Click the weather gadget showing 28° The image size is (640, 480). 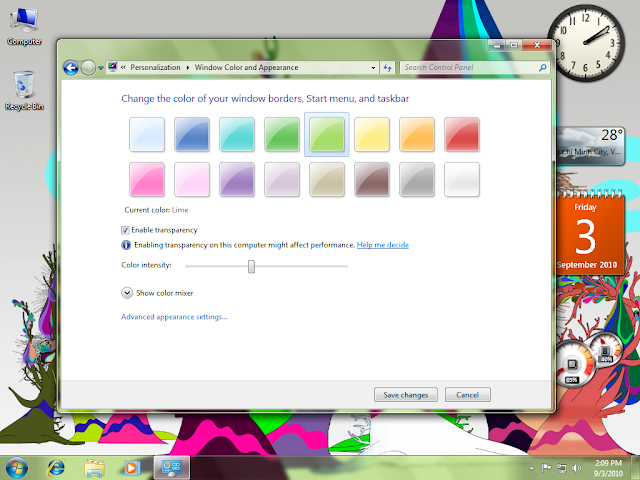[x=591, y=146]
